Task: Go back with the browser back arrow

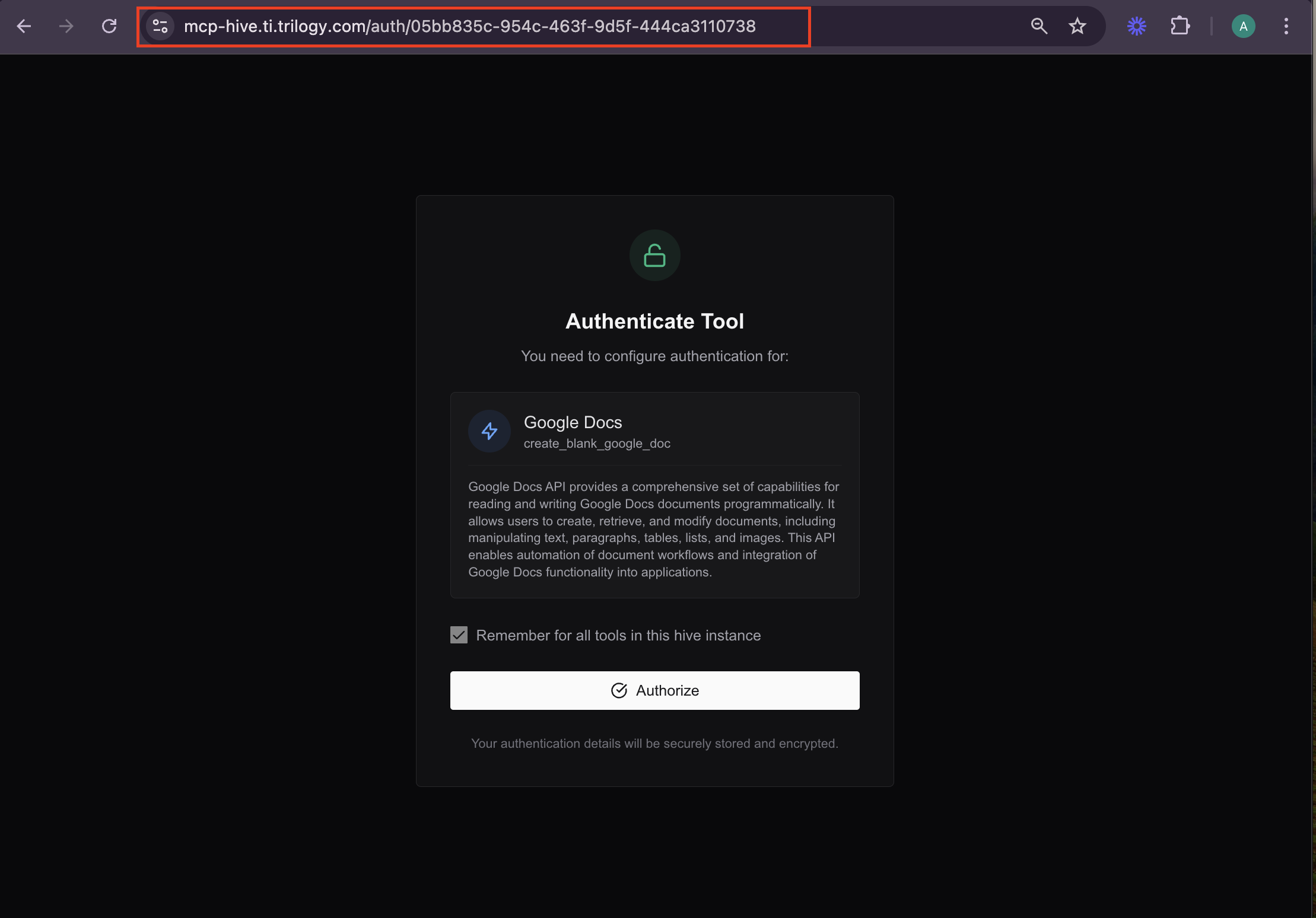Action: (x=24, y=26)
